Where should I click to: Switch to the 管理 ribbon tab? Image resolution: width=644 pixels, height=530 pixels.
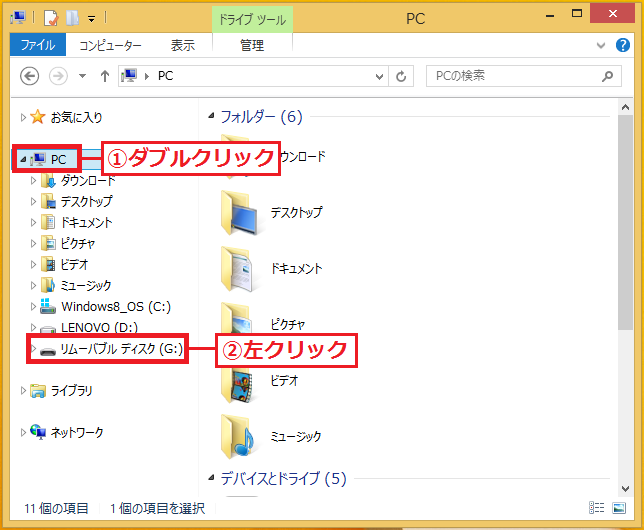(x=252, y=45)
